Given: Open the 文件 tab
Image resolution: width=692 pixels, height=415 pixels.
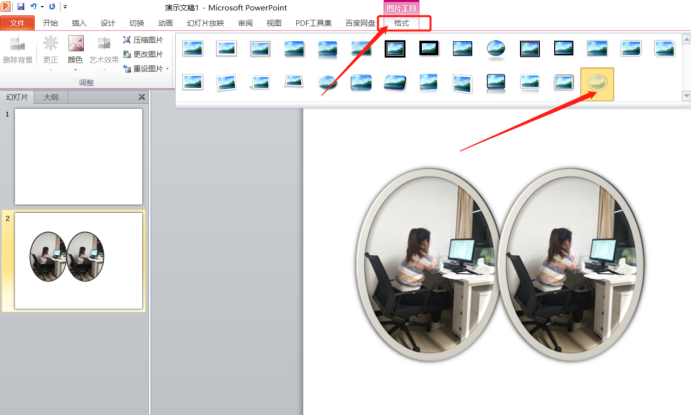Looking at the screenshot, I should point(17,23).
